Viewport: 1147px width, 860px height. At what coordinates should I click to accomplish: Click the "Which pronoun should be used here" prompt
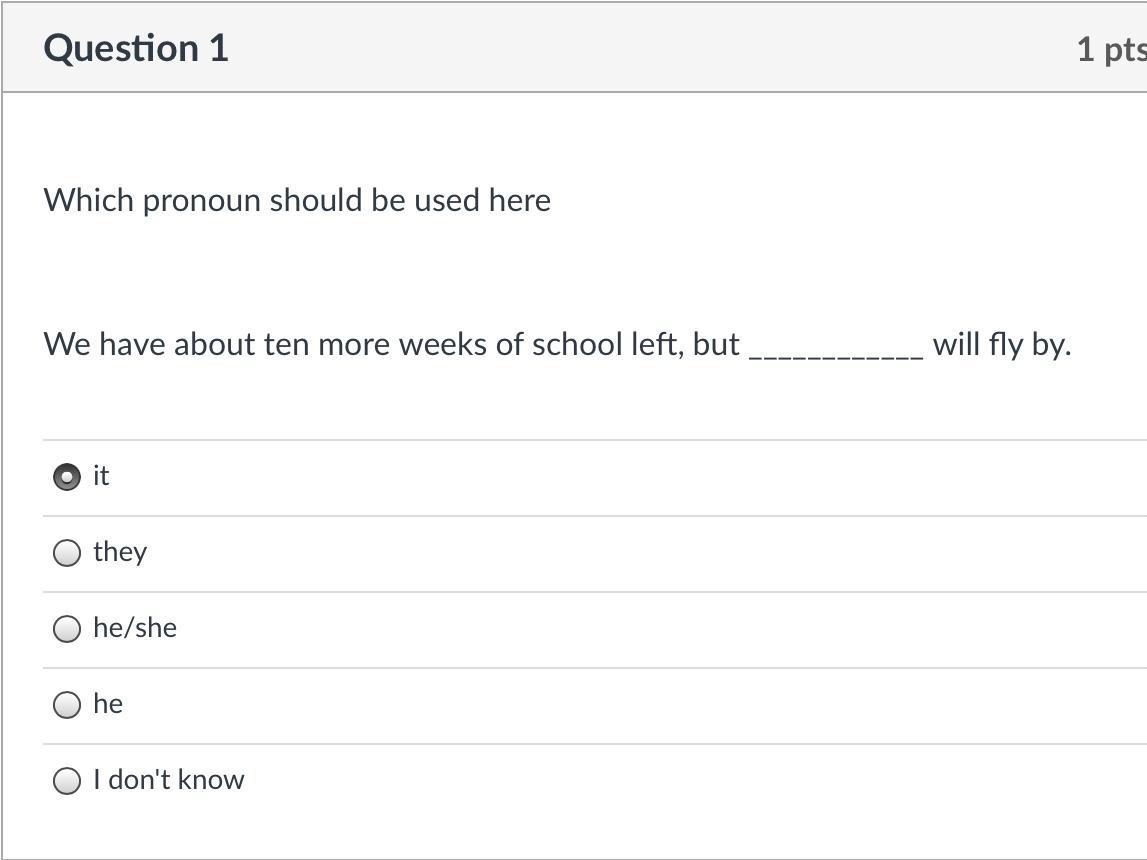(297, 201)
